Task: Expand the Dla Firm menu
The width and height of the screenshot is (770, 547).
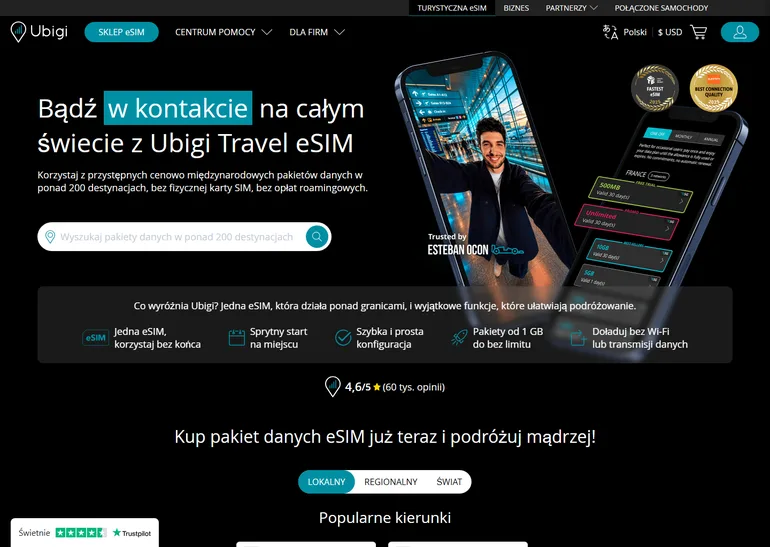Action: tap(317, 32)
